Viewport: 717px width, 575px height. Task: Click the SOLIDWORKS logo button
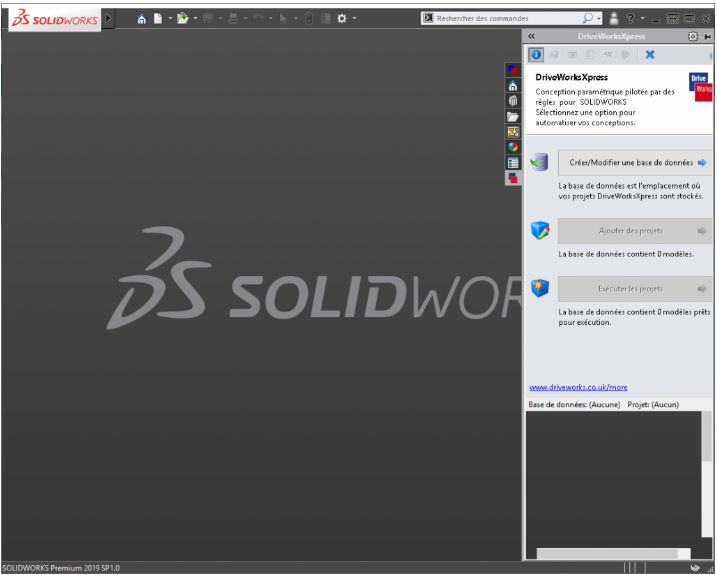coord(55,19)
